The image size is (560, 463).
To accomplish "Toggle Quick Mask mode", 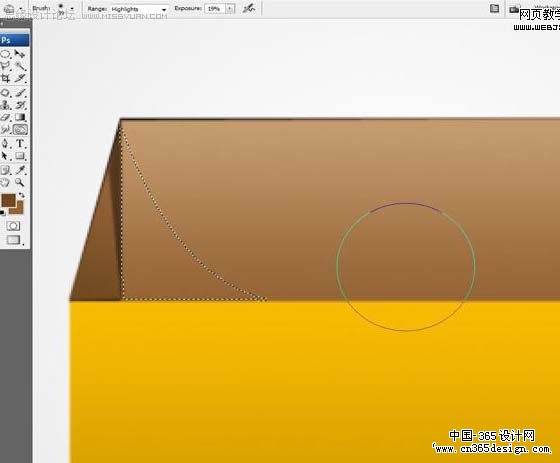I will coord(13,226).
